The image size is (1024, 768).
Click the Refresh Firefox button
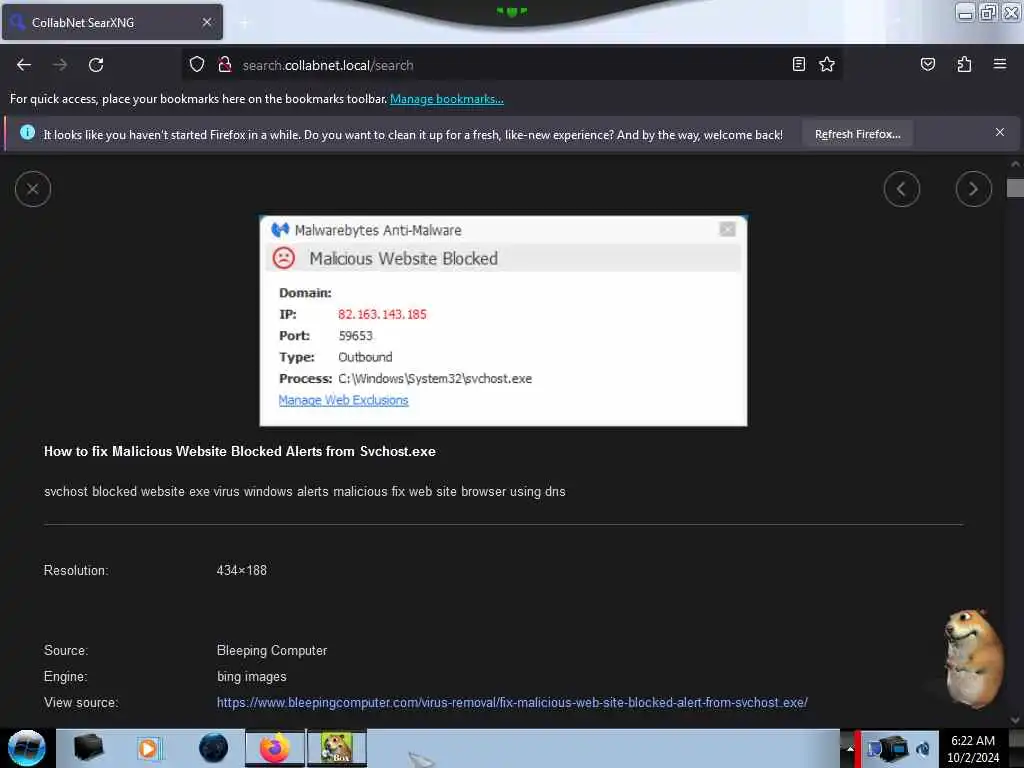[857, 134]
